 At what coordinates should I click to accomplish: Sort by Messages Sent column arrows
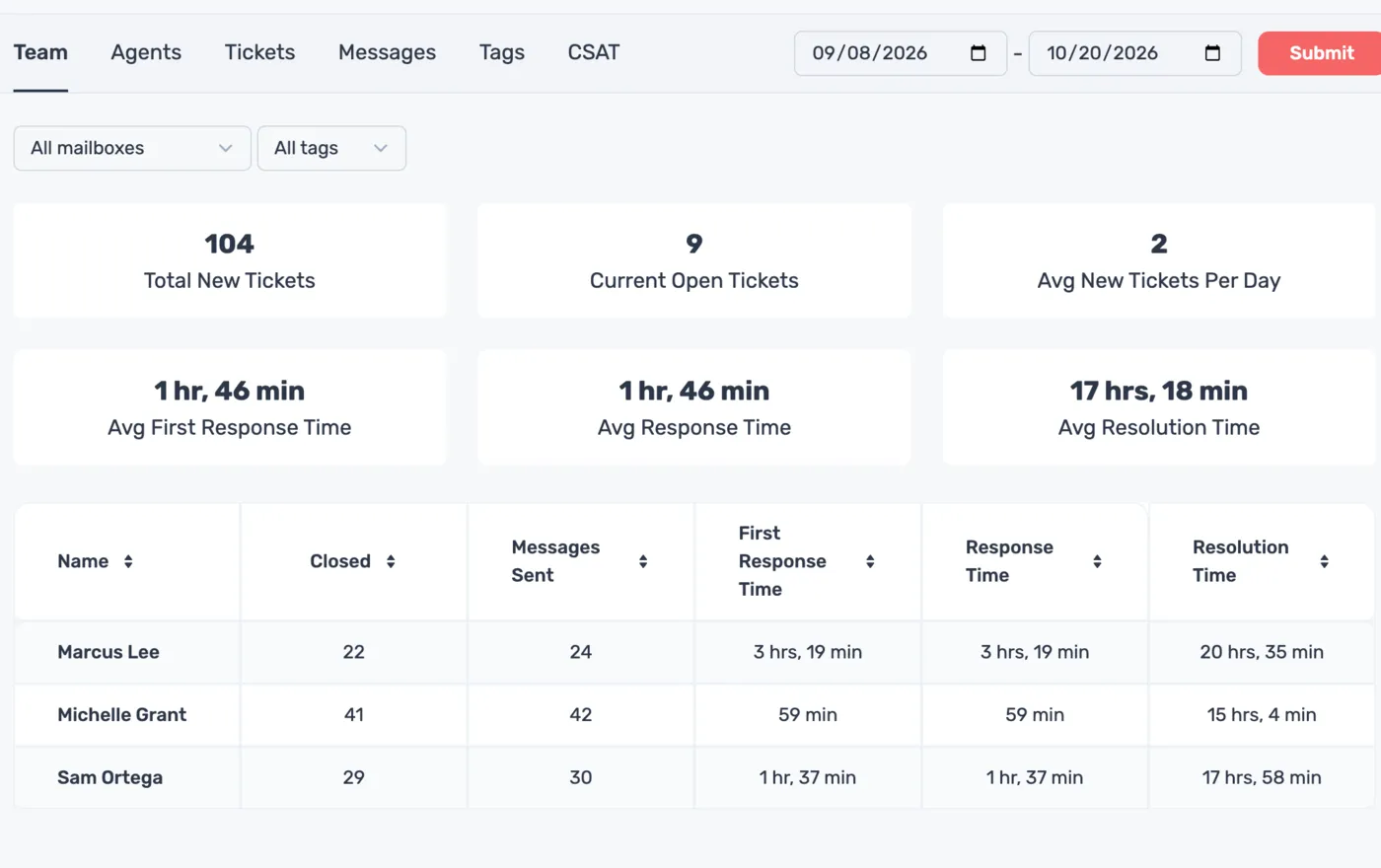coord(643,561)
